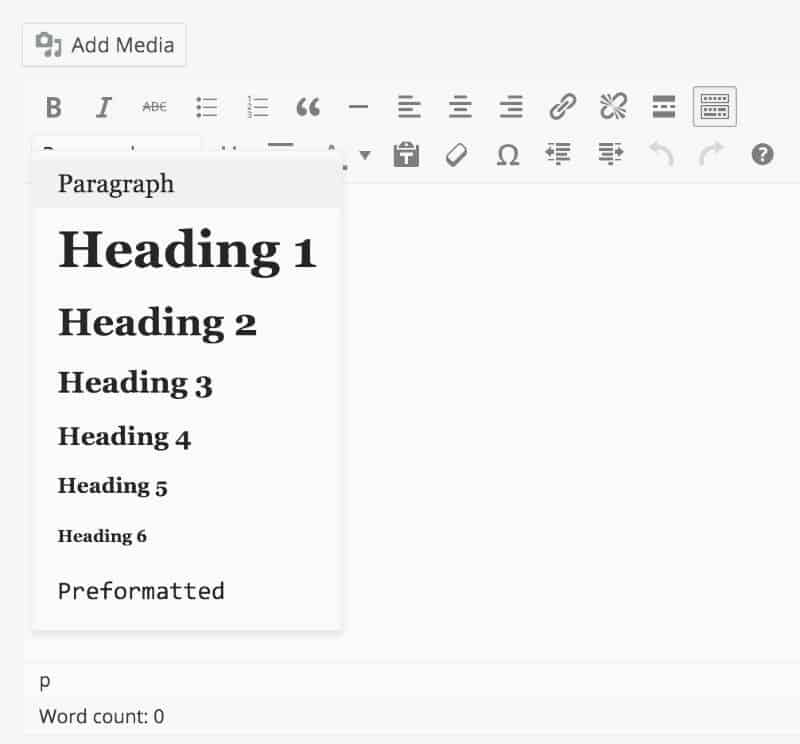Toggle bold formatting

(54, 107)
